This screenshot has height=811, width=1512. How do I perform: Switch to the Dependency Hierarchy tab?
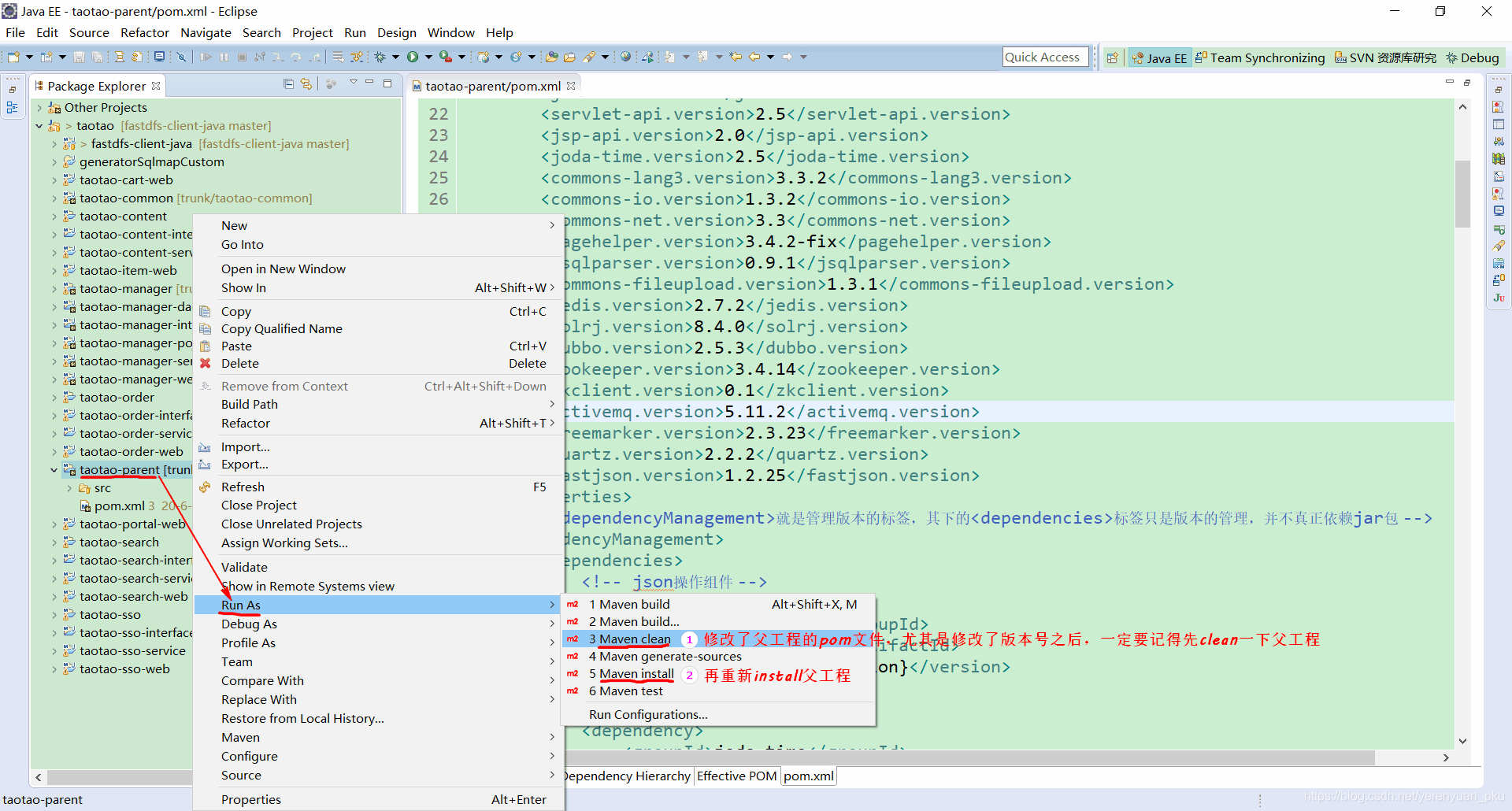[627, 776]
